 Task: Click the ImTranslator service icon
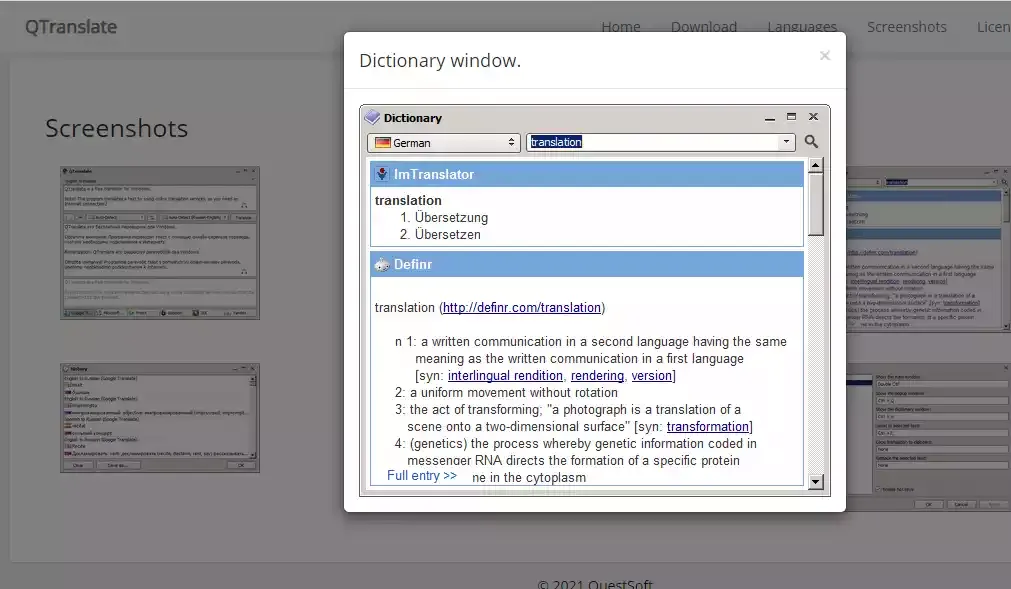coord(382,174)
